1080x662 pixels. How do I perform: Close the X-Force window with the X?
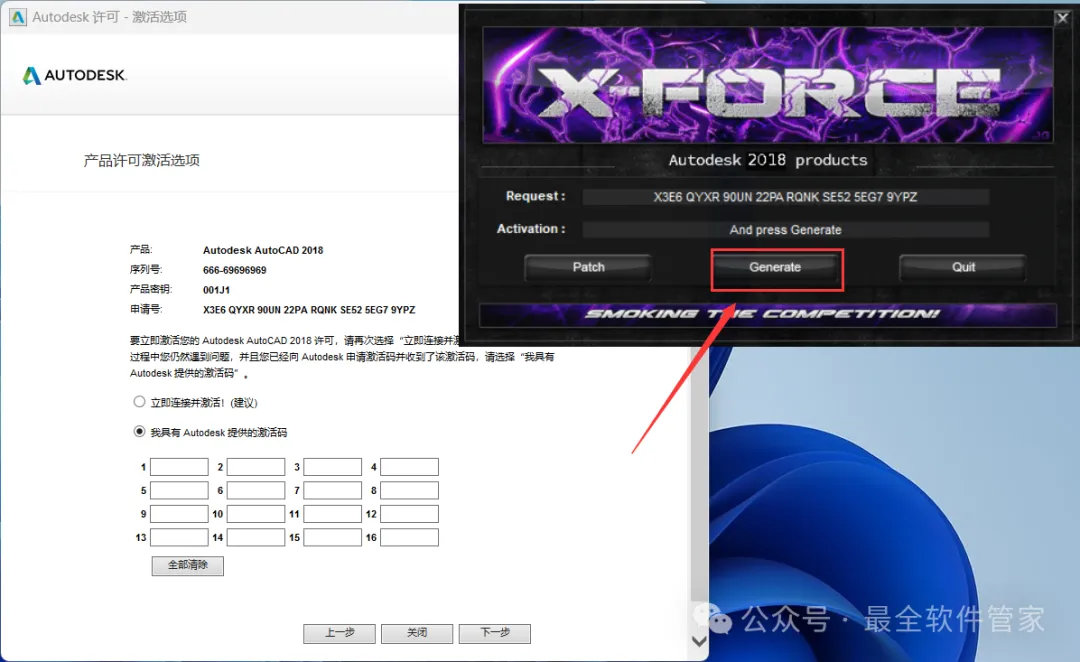coord(1062,18)
